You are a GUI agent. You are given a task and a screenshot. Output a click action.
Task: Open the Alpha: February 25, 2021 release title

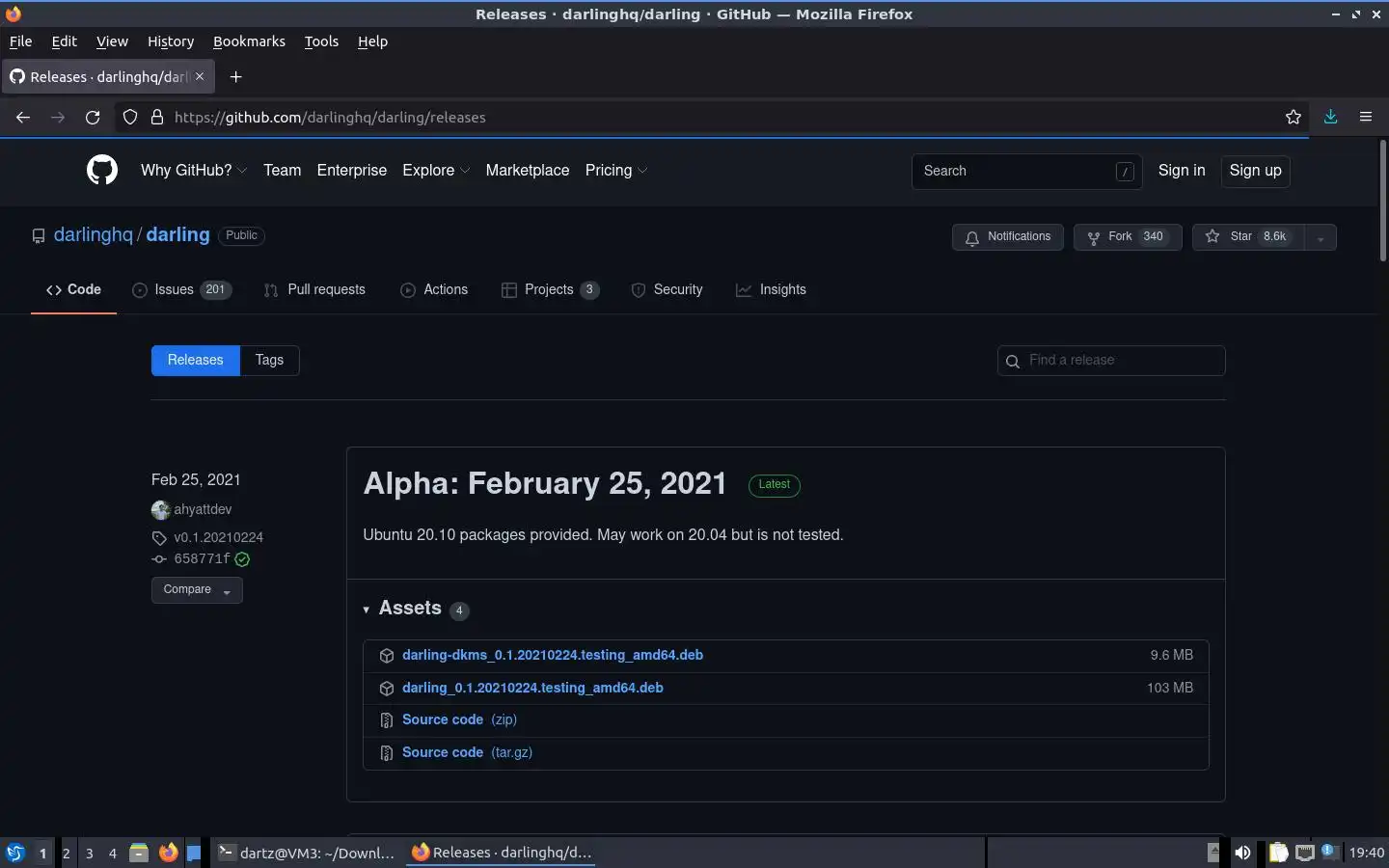coord(545,483)
